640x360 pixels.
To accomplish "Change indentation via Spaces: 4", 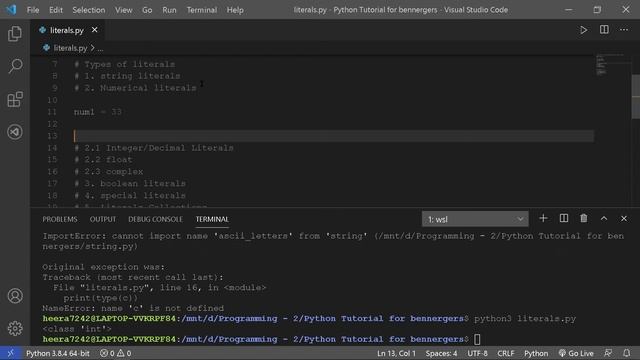I will pos(441,353).
